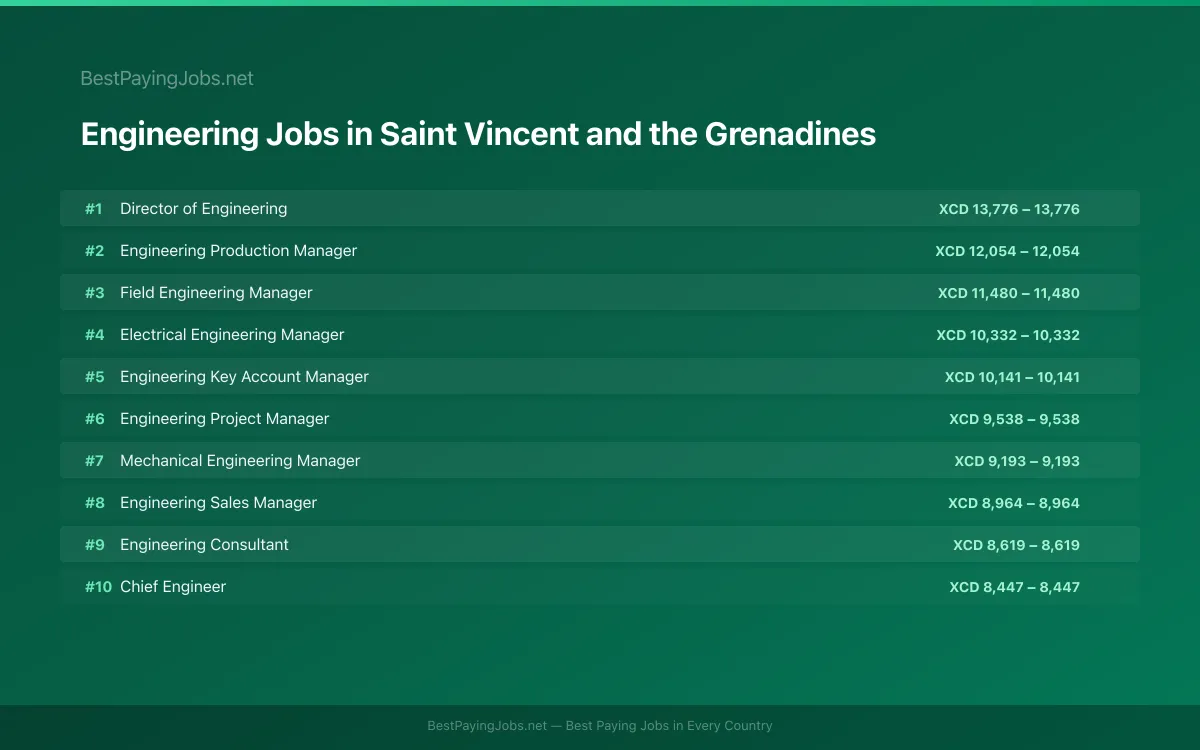
Task: Click the #3 rank number
Action: click(94, 293)
